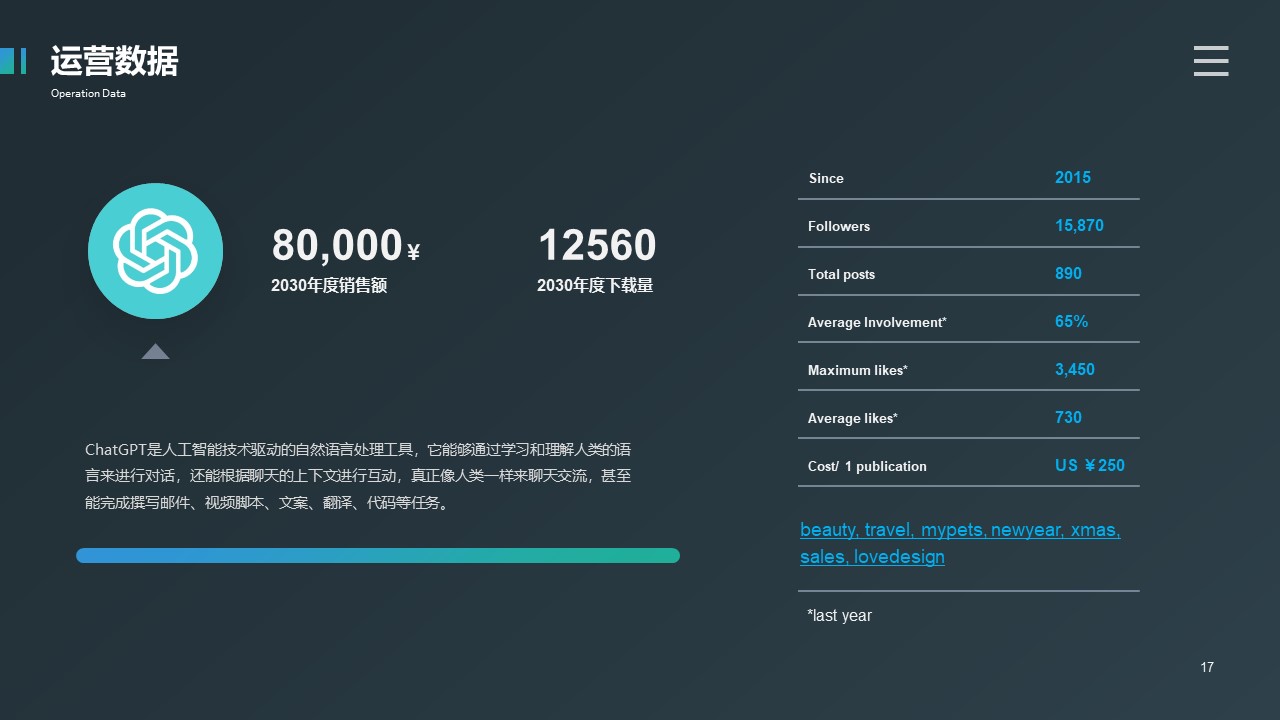Click the Maximum likes* label

858,370
